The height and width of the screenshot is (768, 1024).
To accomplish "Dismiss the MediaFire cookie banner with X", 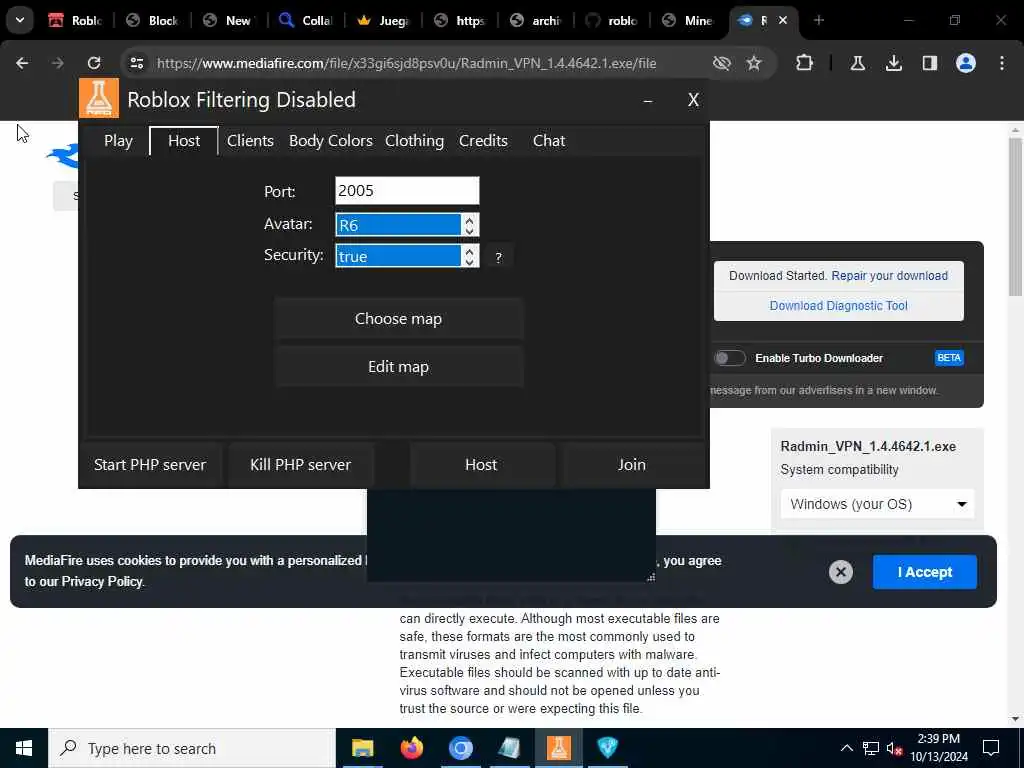I will [x=840, y=572].
